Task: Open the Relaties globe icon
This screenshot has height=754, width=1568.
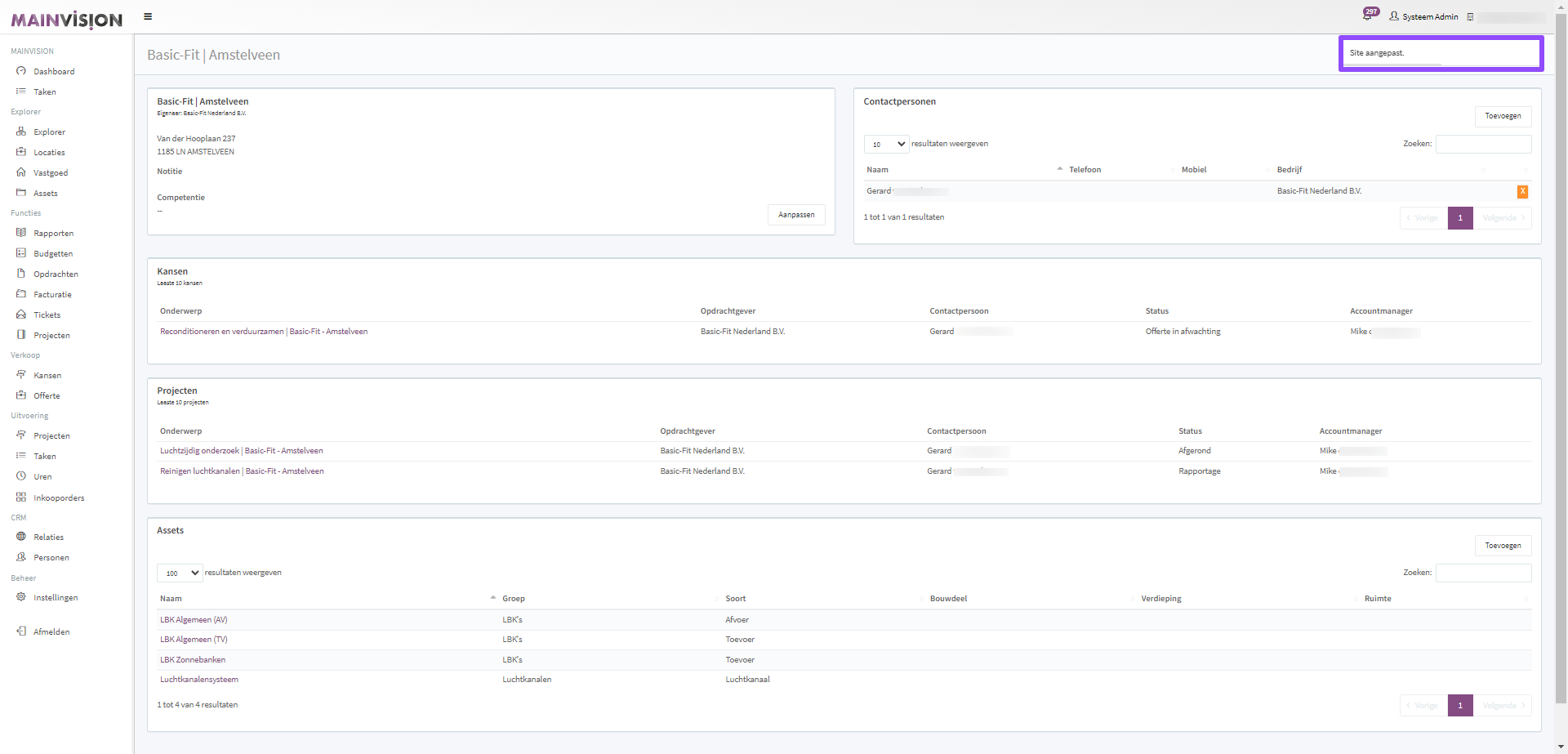Action: coord(21,537)
